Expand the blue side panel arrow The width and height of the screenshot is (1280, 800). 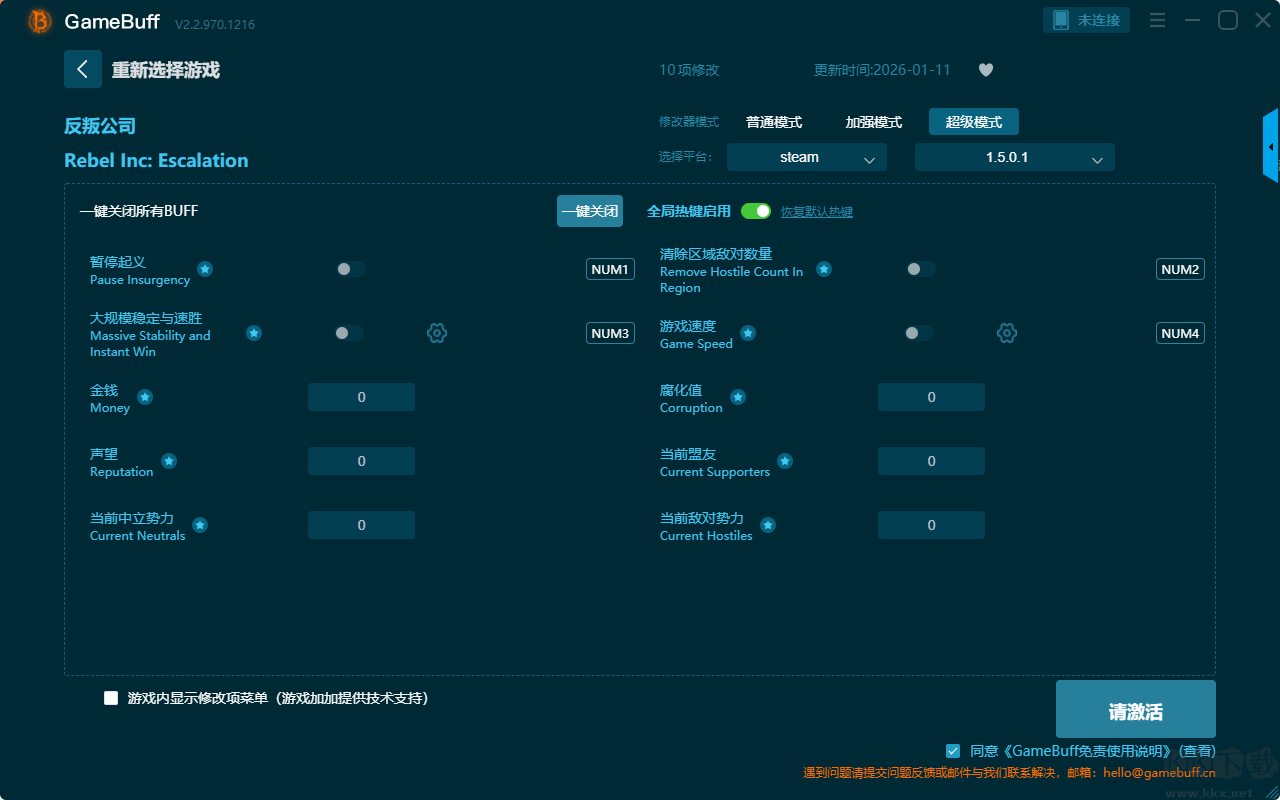tap(1271, 147)
